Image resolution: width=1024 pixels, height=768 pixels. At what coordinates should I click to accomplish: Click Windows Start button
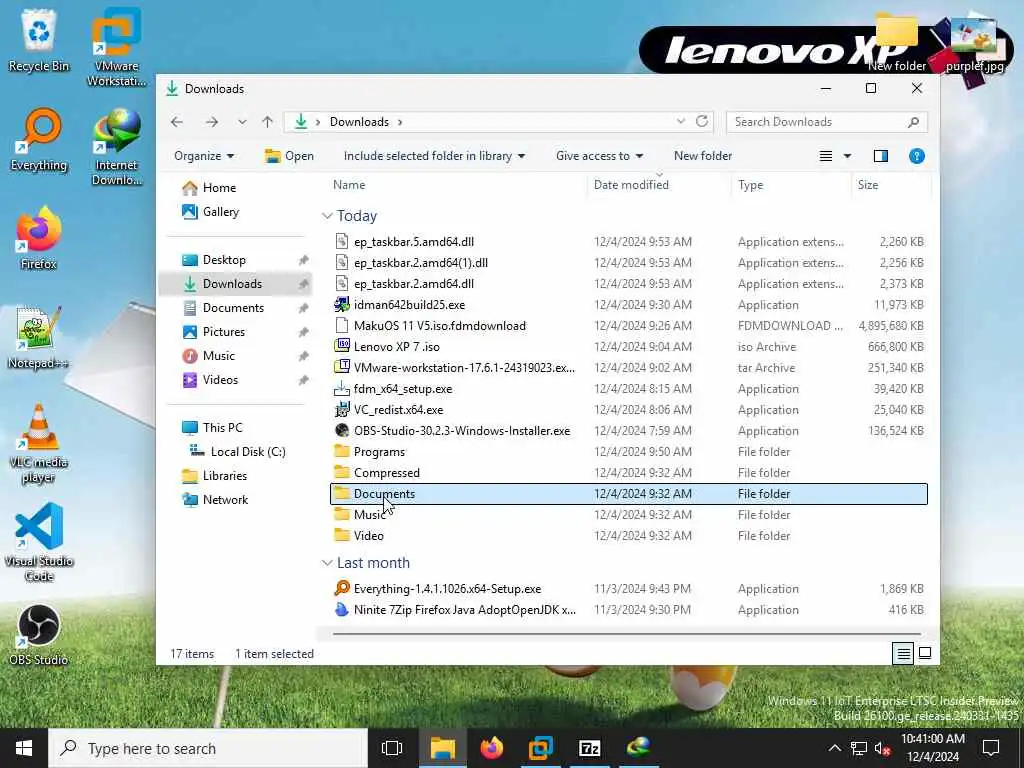[x=24, y=748]
